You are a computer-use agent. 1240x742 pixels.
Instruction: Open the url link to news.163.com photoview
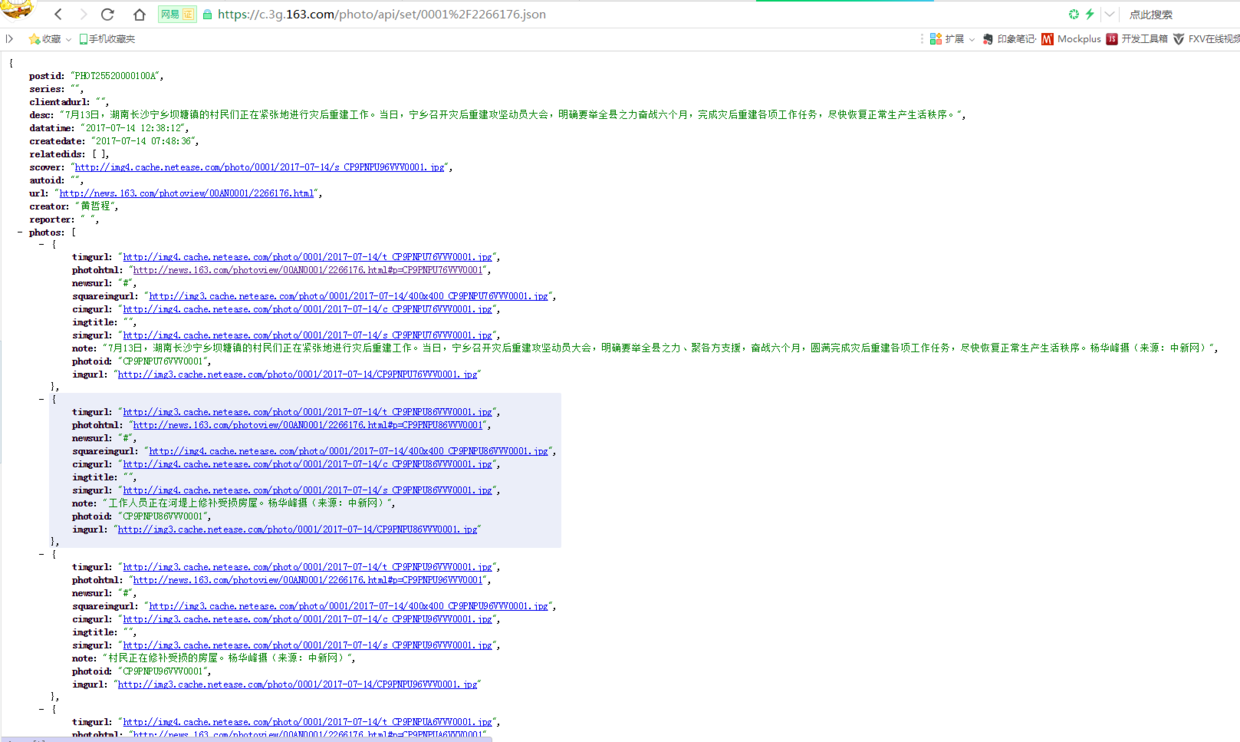click(x=186, y=193)
